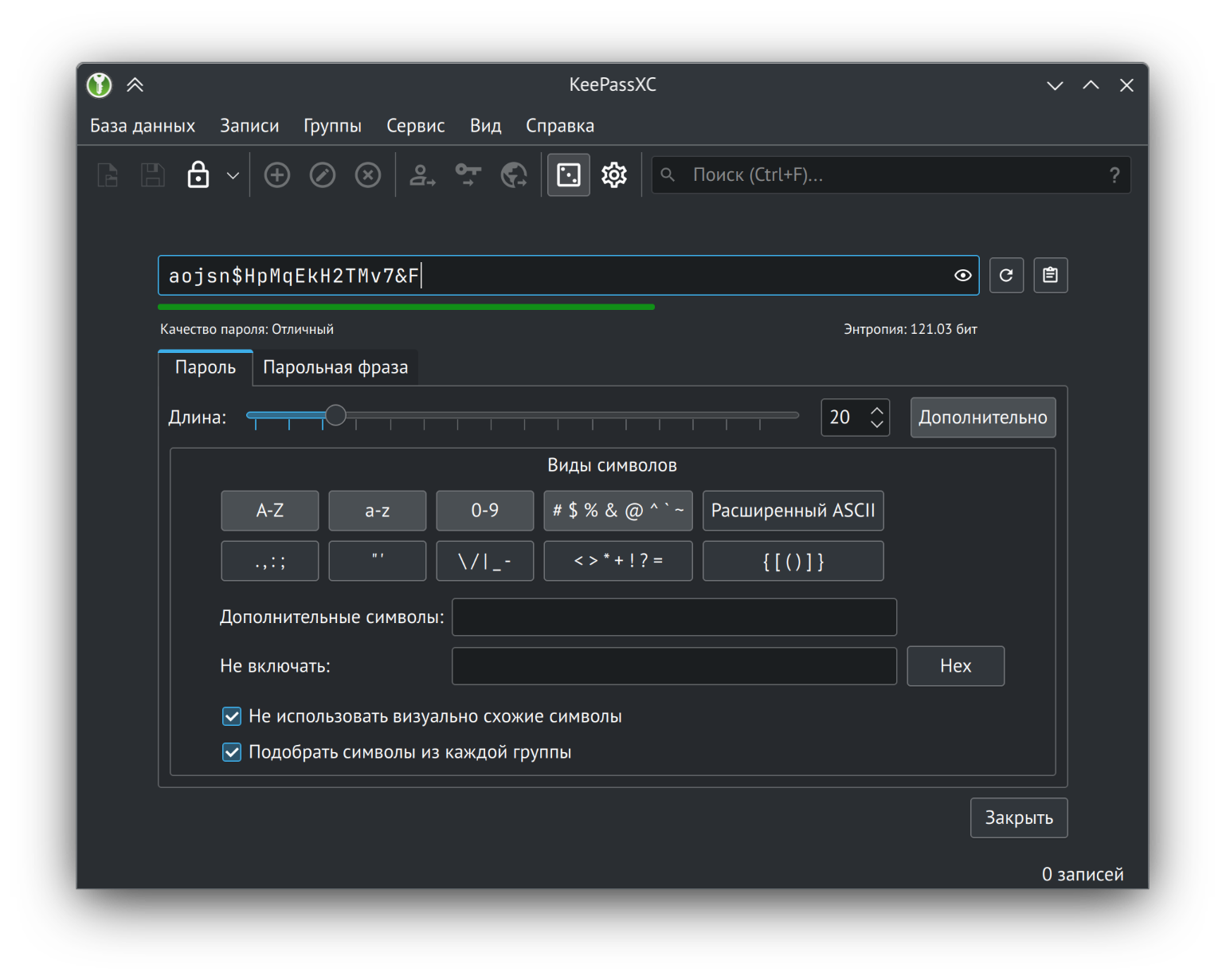The width and height of the screenshot is (1226, 980).
Task: Open search help question mark
Action: pos(1114,175)
